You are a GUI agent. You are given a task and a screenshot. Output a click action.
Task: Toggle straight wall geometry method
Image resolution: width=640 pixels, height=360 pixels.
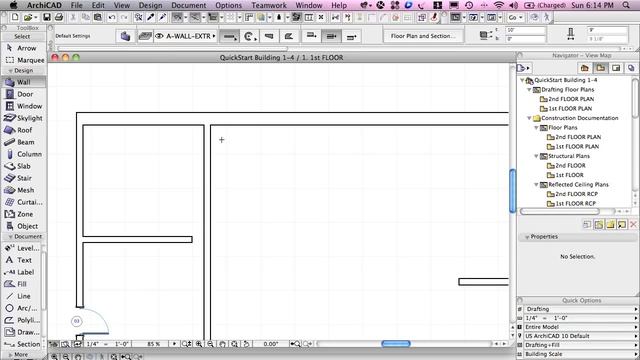tap(229, 36)
